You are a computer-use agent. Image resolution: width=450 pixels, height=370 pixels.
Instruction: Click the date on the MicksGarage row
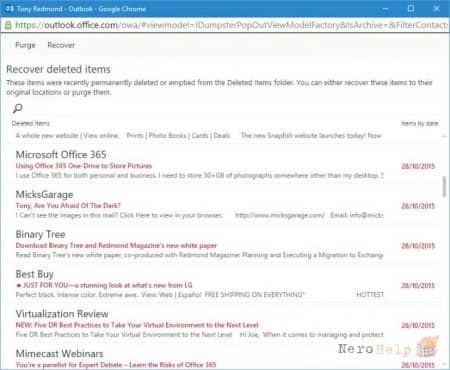pyautogui.click(x=418, y=206)
